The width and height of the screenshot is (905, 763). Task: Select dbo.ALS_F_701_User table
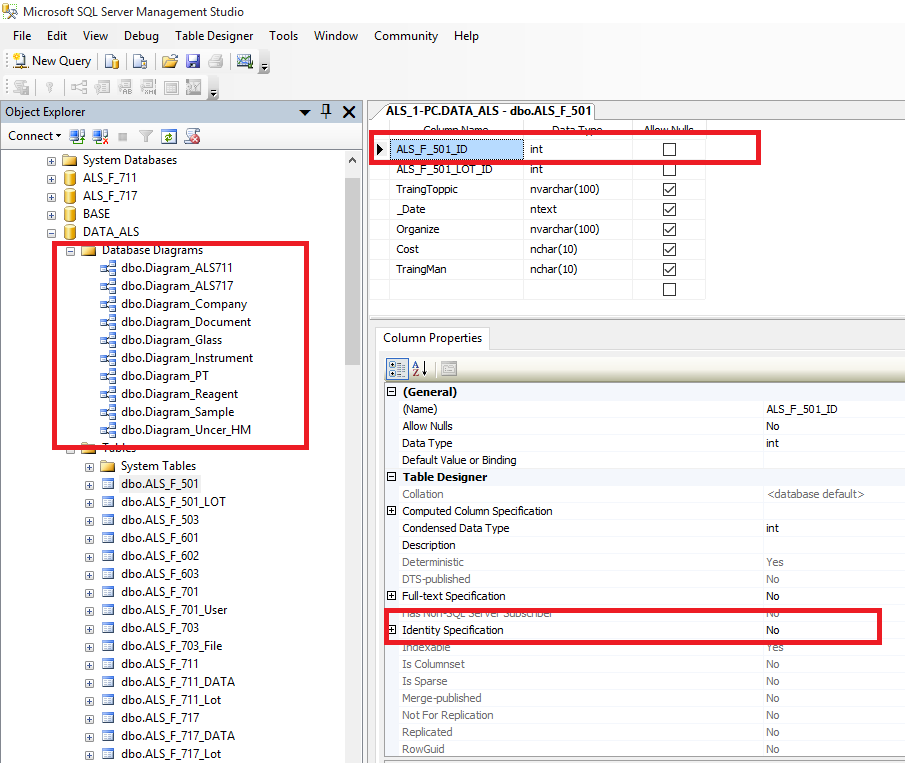click(x=174, y=610)
